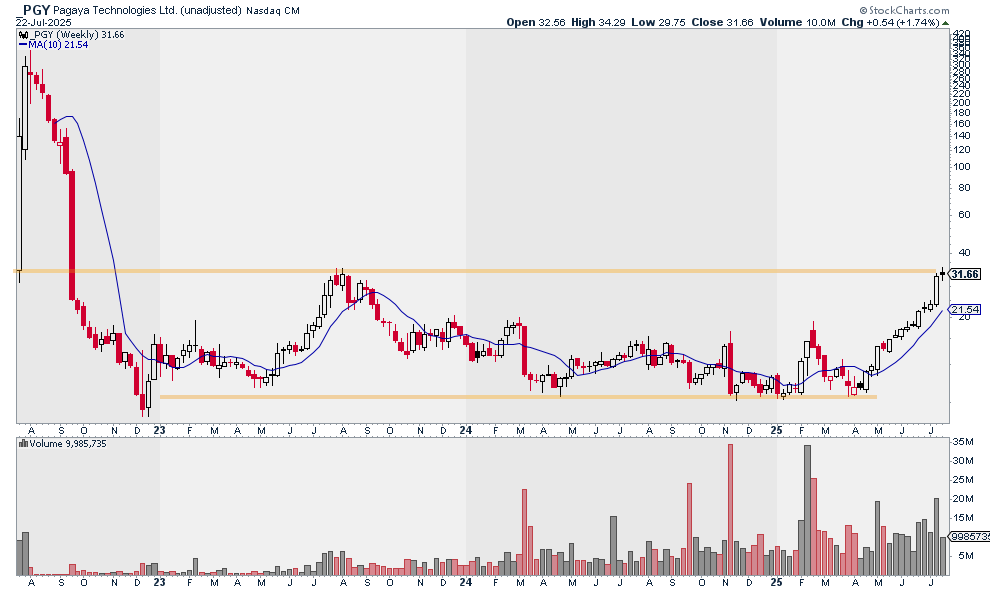Click the 23 year label under volume panel
The image size is (990, 591).
[159, 582]
